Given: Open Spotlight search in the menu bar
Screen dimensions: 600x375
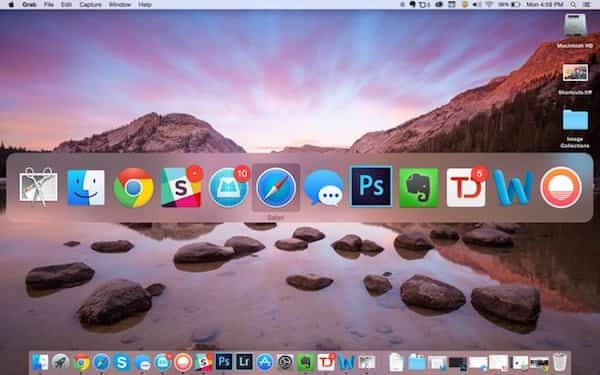Looking at the screenshot, I should (x=573, y=5).
